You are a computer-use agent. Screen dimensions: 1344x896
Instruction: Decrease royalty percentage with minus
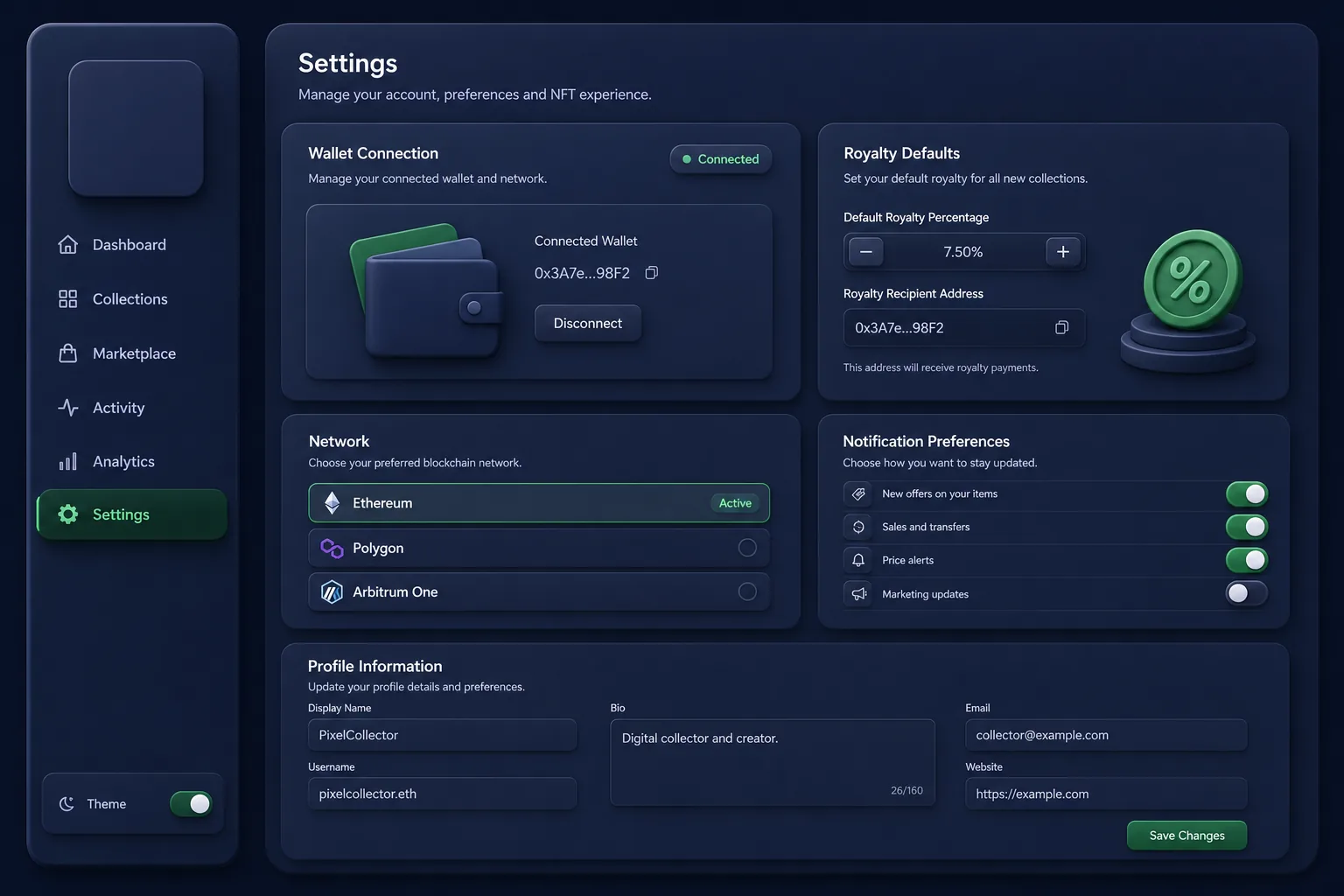(865, 252)
